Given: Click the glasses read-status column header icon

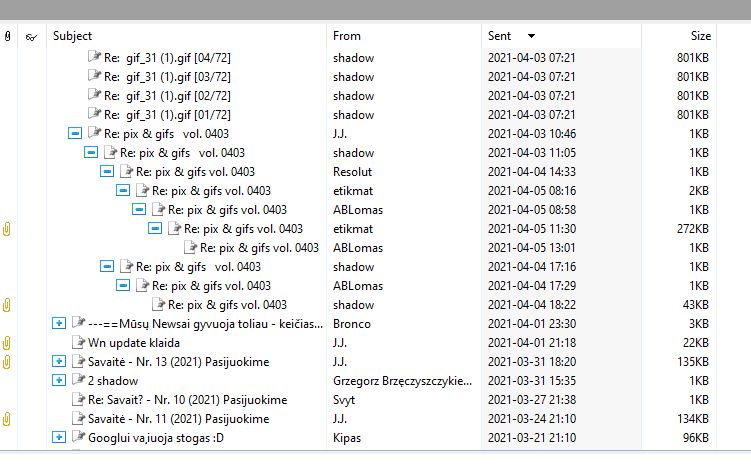Looking at the screenshot, I should coord(31,36).
